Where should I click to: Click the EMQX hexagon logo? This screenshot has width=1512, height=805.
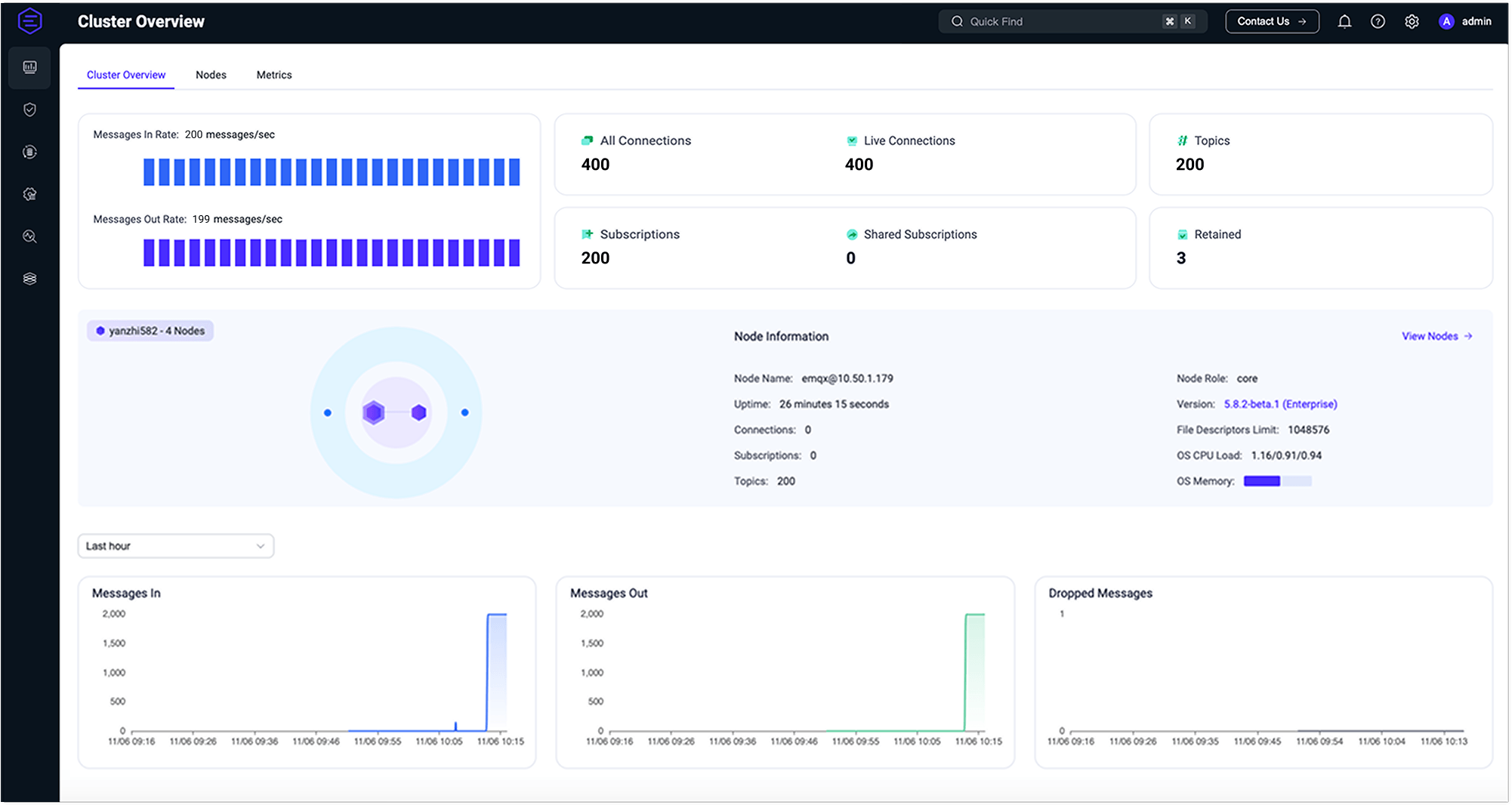pyautogui.click(x=29, y=21)
